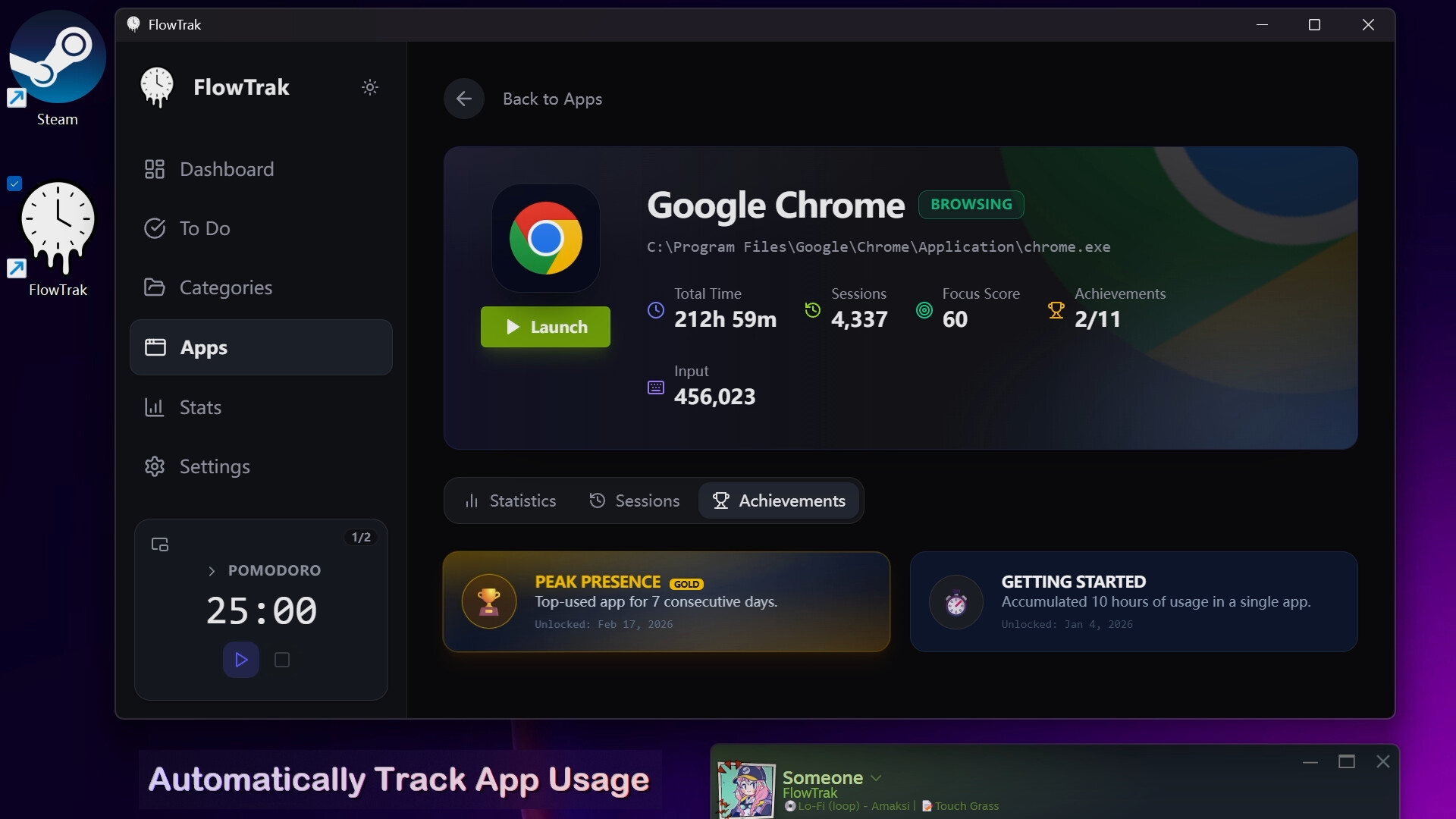This screenshot has height=819, width=1456.
Task: Click the 25:00 timer display
Action: point(262,610)
